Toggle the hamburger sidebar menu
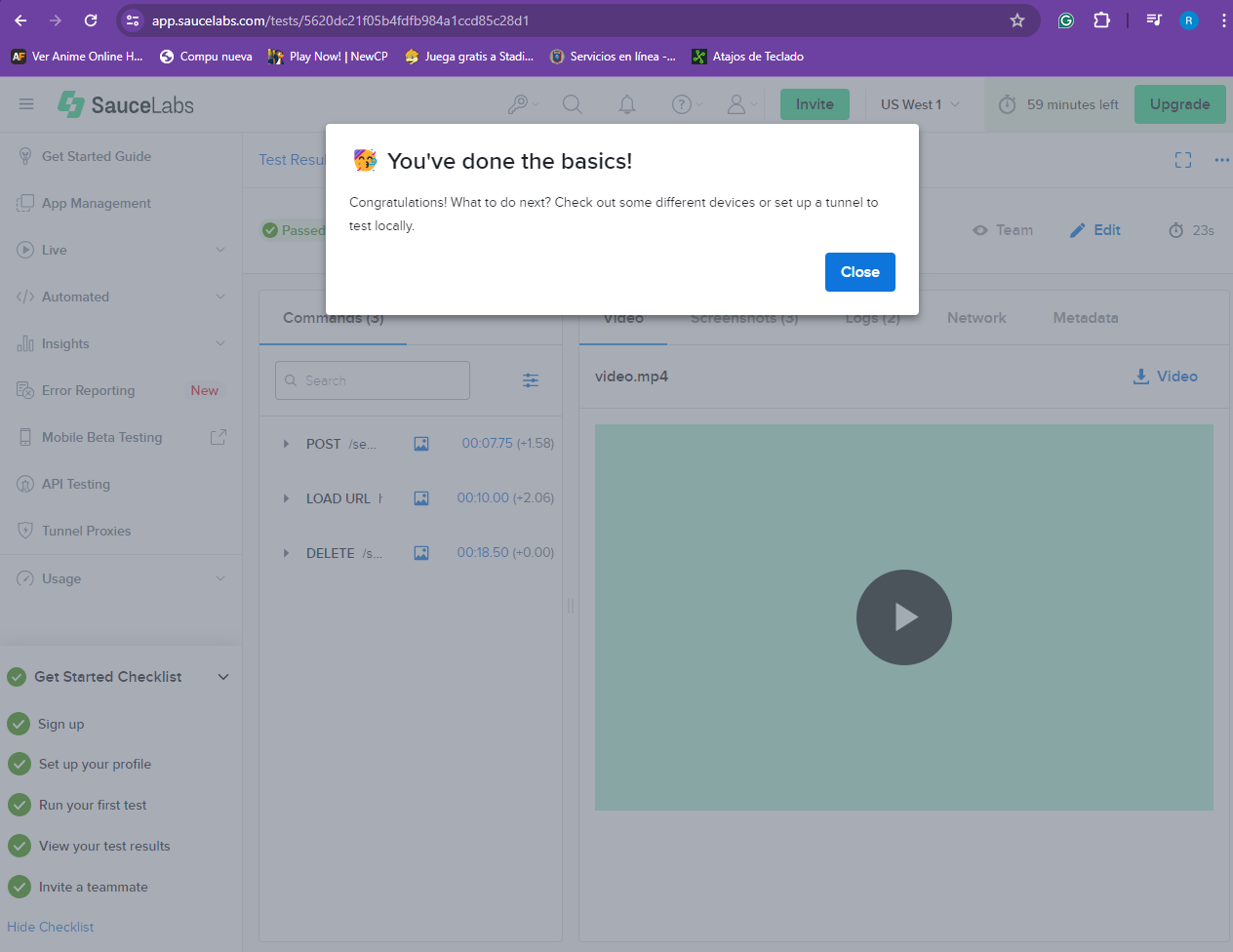This screenshot has width=1233, height=952. coord(26,104)
